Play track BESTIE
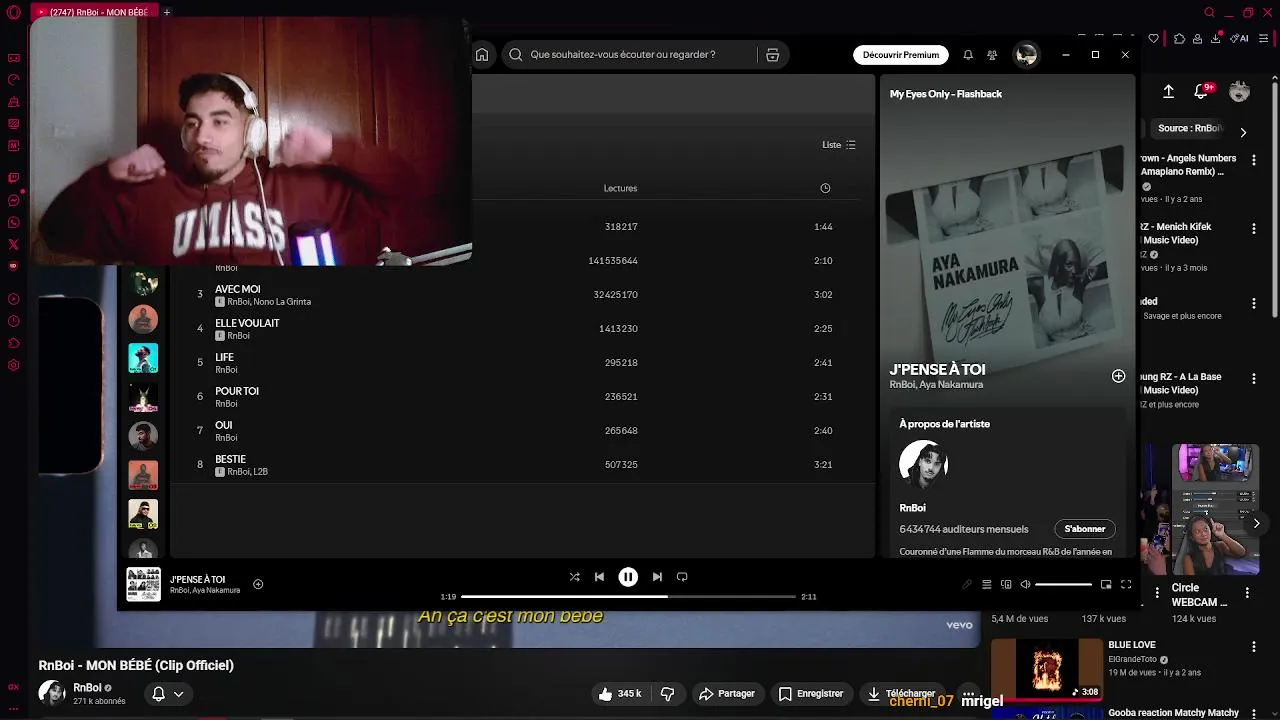This screenshot has width=1280, height=720. (x=230, y=459)
